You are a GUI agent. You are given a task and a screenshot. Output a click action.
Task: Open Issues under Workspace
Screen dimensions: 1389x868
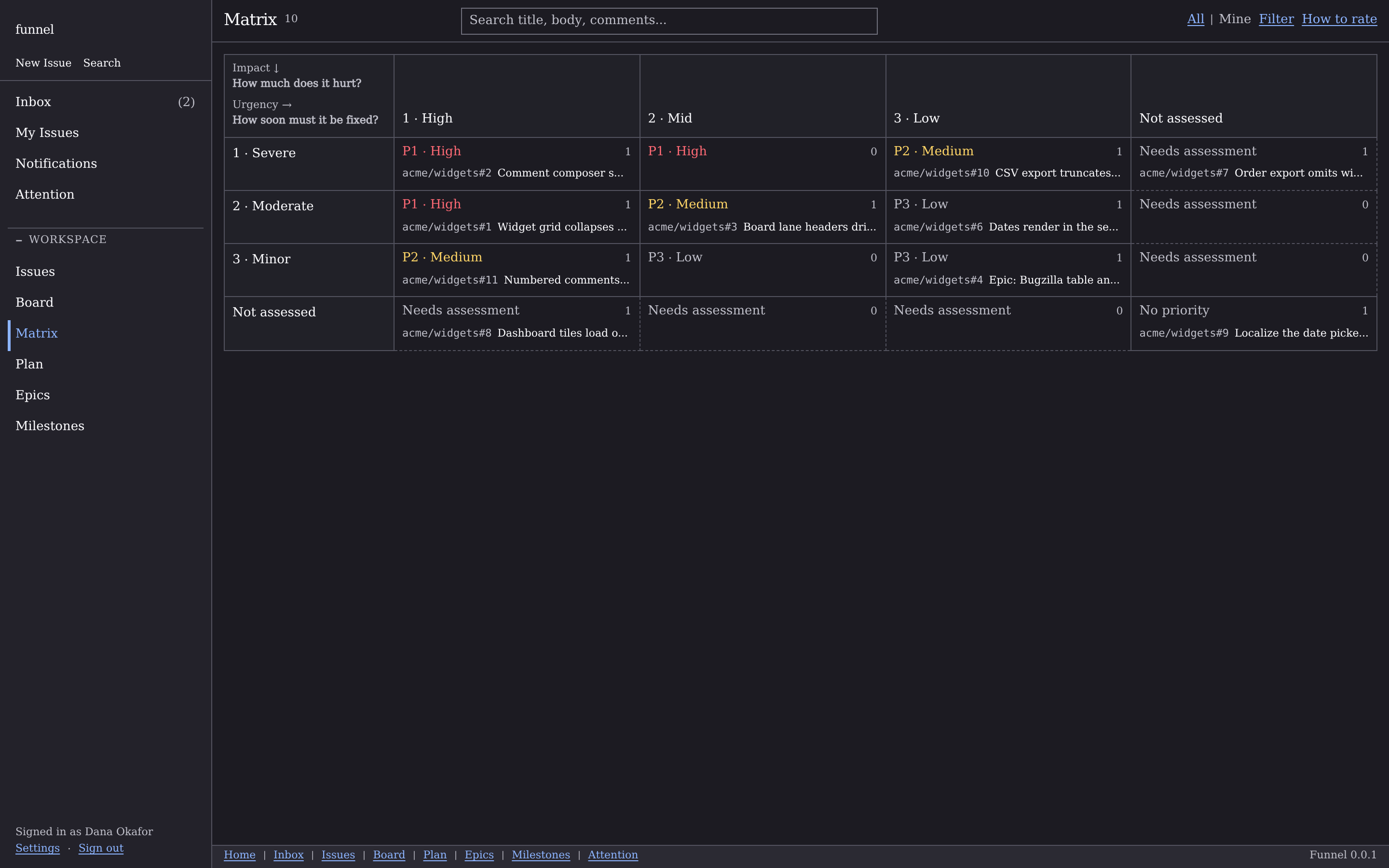point(105,271)
